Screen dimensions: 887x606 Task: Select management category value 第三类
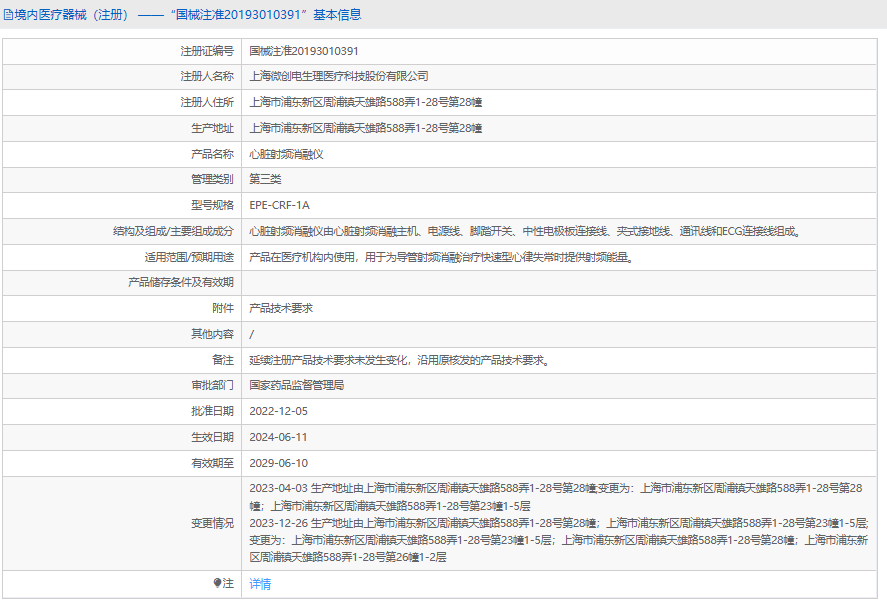265,179
